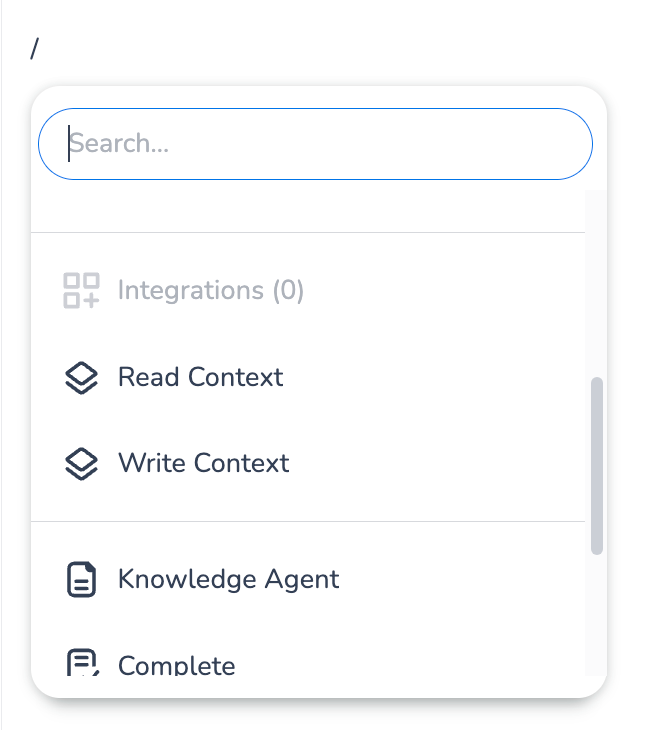Select Knowledge Agent from the menu
Screen dimensions: 666x730
click(228, 580)
